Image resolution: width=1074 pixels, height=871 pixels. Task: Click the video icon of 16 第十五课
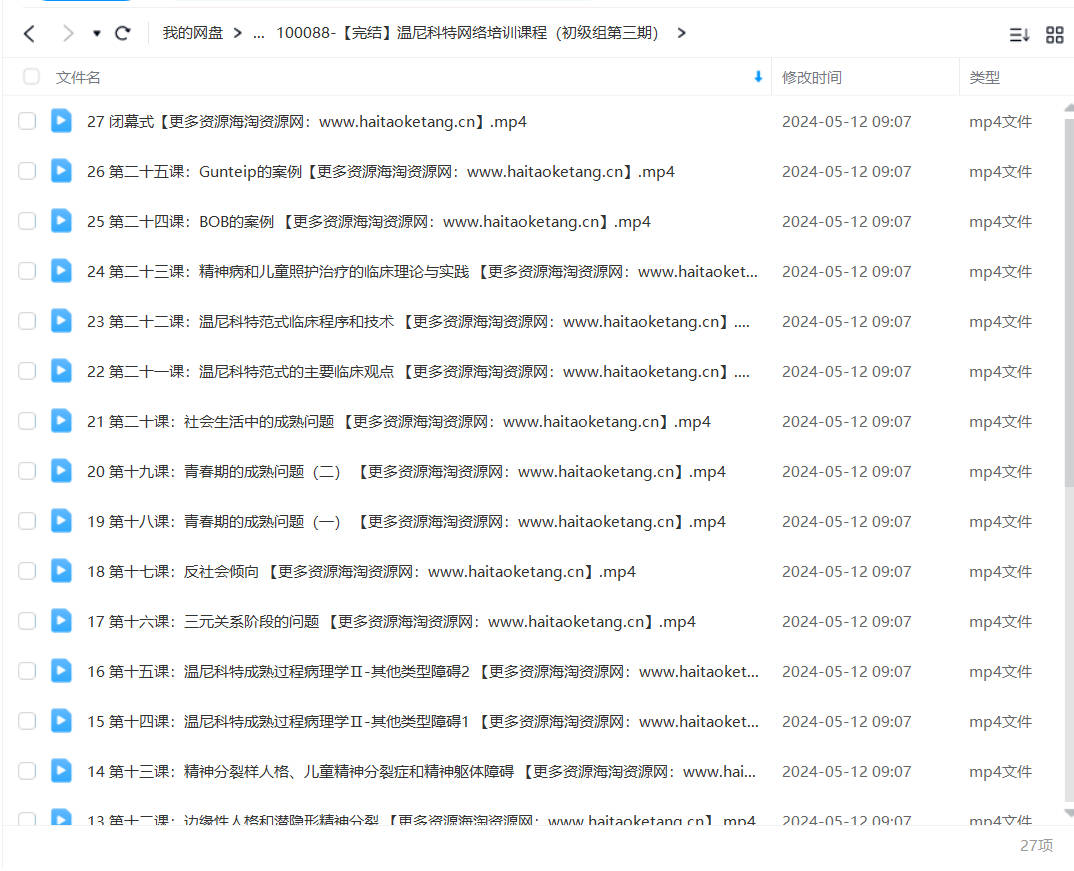tap(61, 670)
